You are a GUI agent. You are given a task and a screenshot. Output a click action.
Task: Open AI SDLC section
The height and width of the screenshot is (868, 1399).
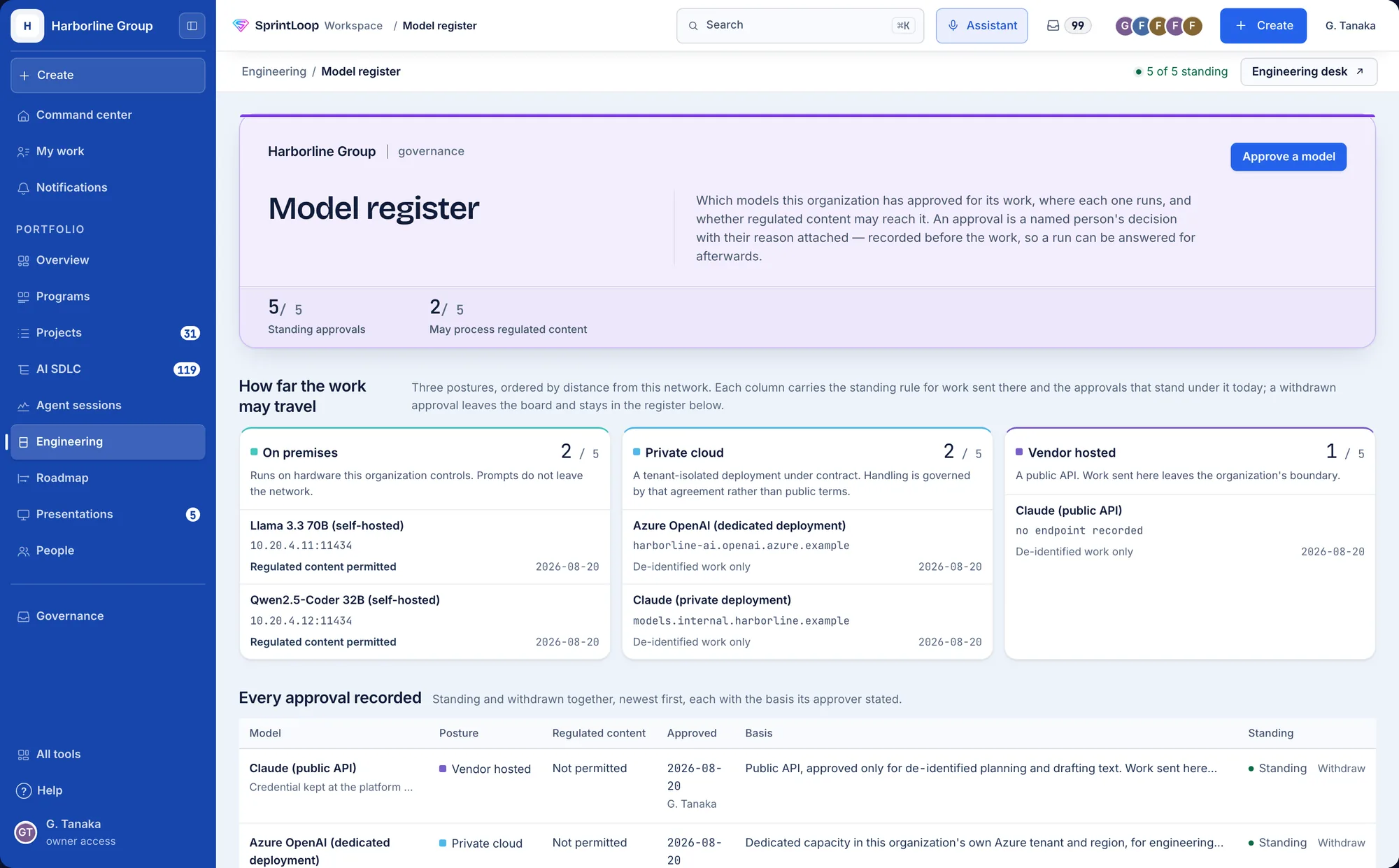click(x=108, y=369)
